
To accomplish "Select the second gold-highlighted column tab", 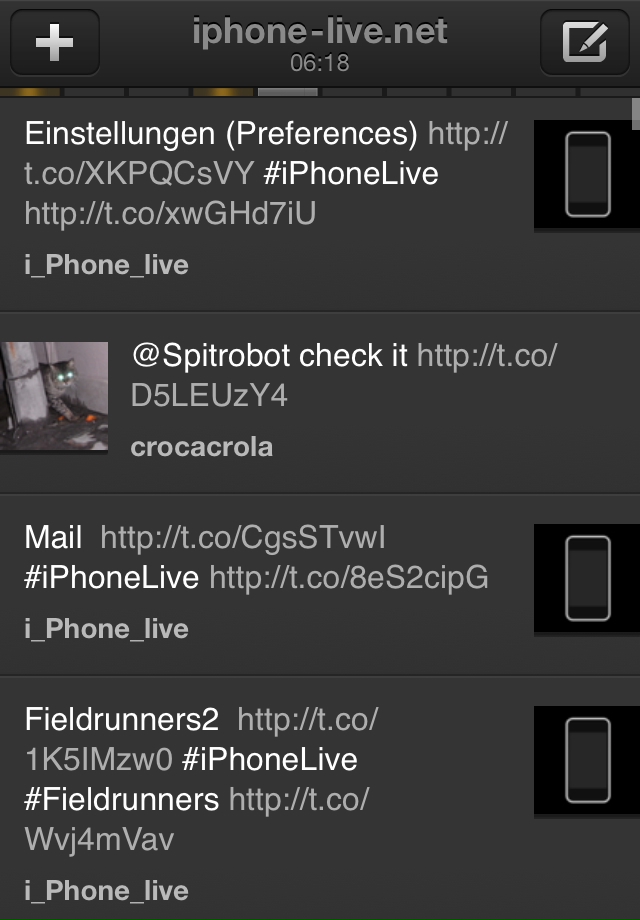I will 224,92.
